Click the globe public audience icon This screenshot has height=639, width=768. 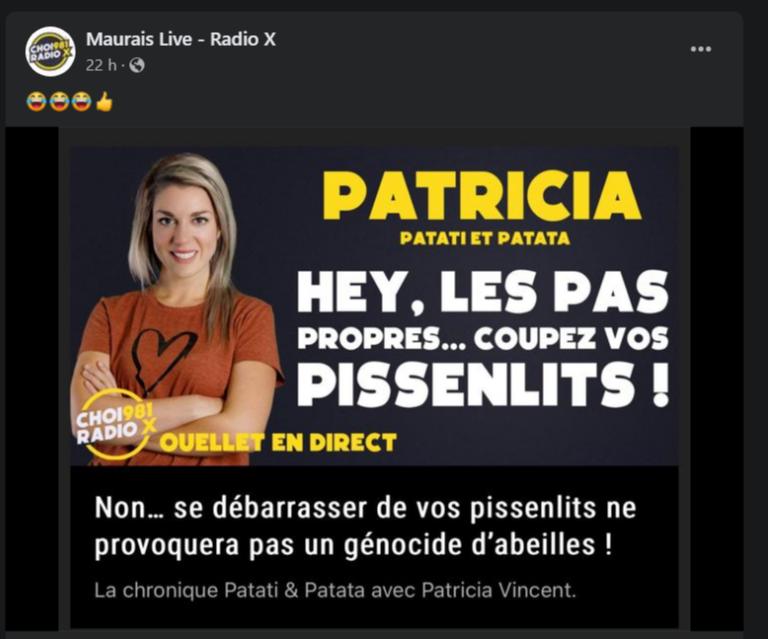click(x=137, y=65)
